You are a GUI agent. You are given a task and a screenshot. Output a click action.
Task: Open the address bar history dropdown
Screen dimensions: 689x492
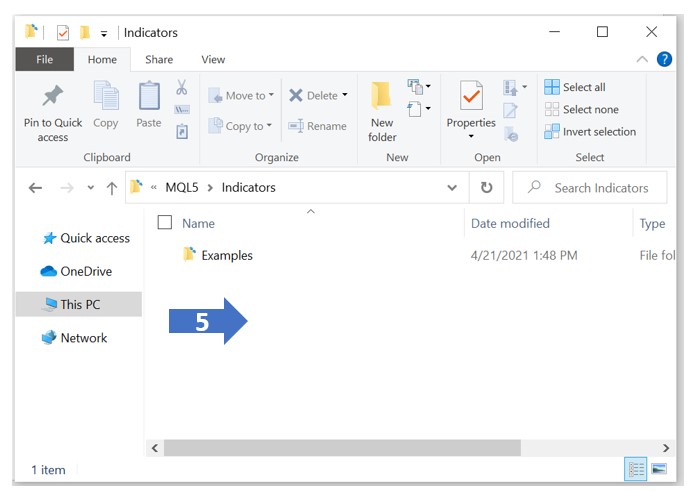tap(453, 188)
